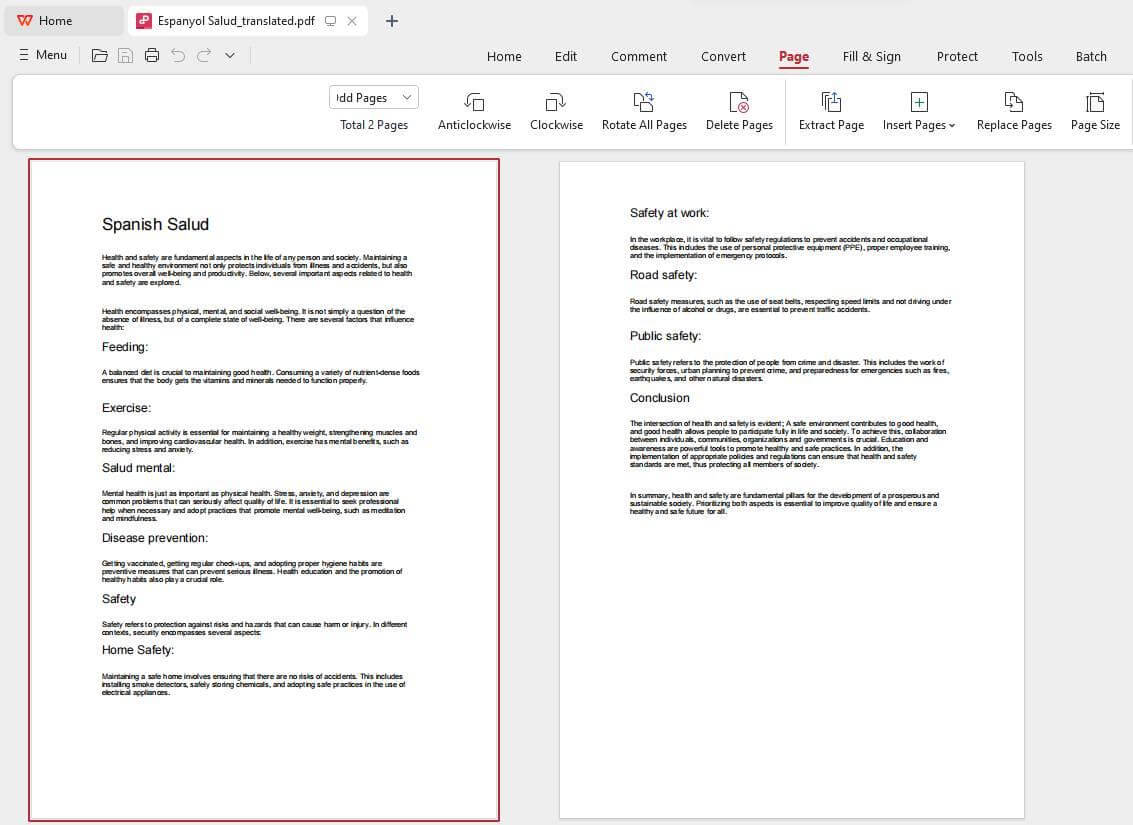Switch to the Home tab
The height and width of the screenshot is (825, 1133).
(504, 57)
